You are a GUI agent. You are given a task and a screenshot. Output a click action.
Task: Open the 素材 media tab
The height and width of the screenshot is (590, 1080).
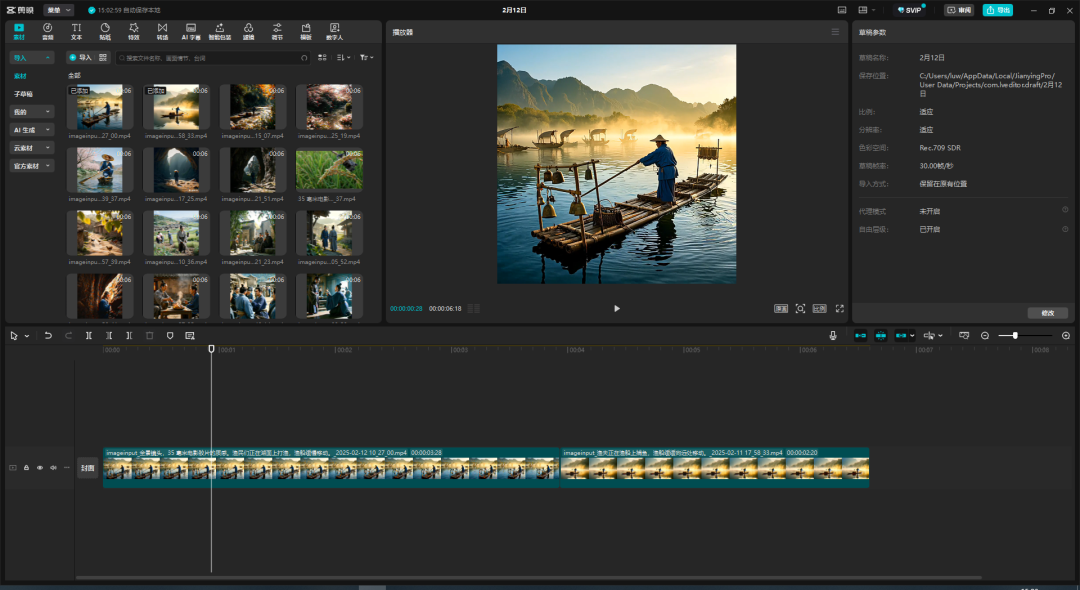pos(19,31)
